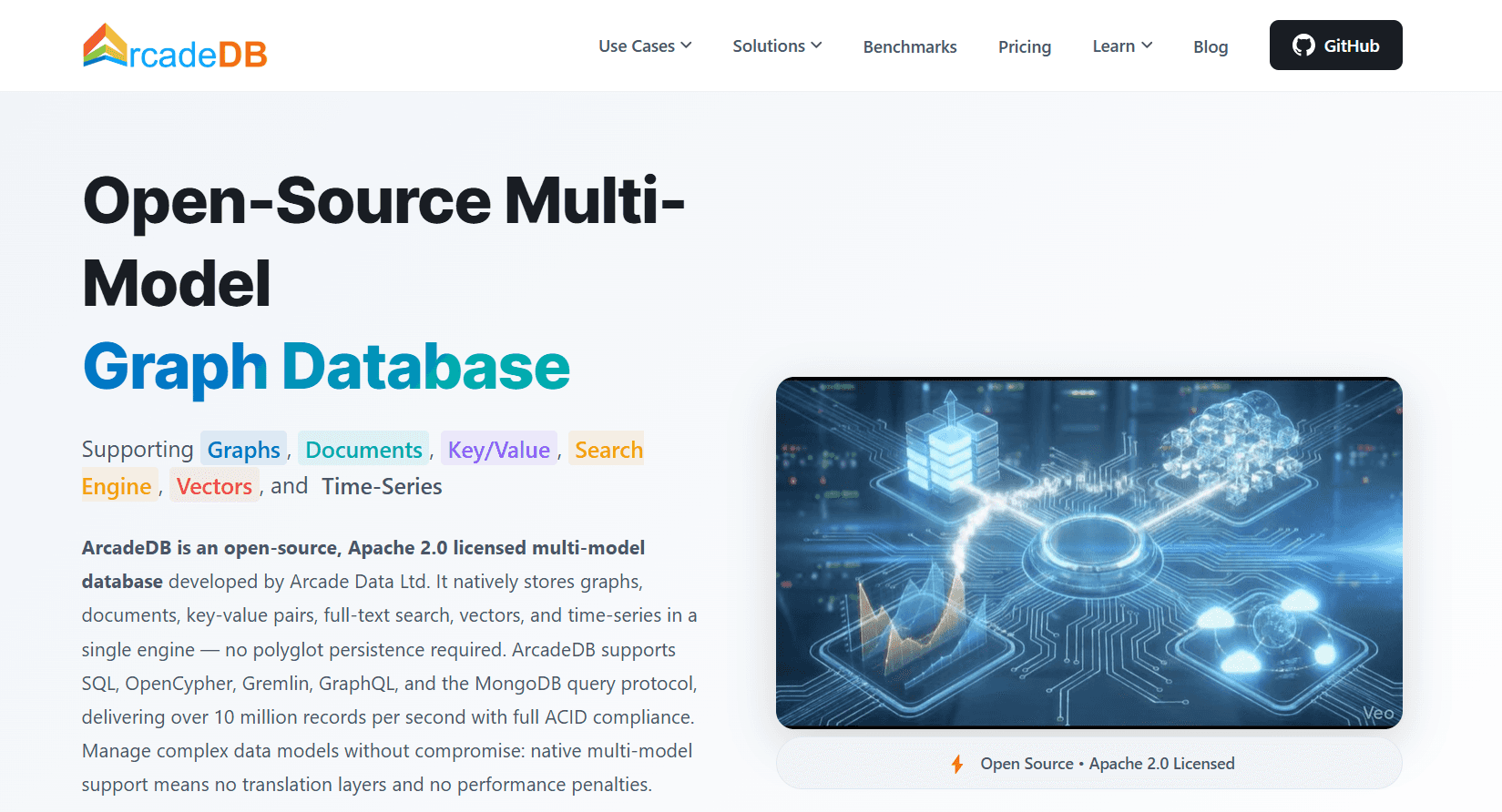Click the ArcadeDB logo
This screenshot has width=1502, height=812.
tap(175, 46)
